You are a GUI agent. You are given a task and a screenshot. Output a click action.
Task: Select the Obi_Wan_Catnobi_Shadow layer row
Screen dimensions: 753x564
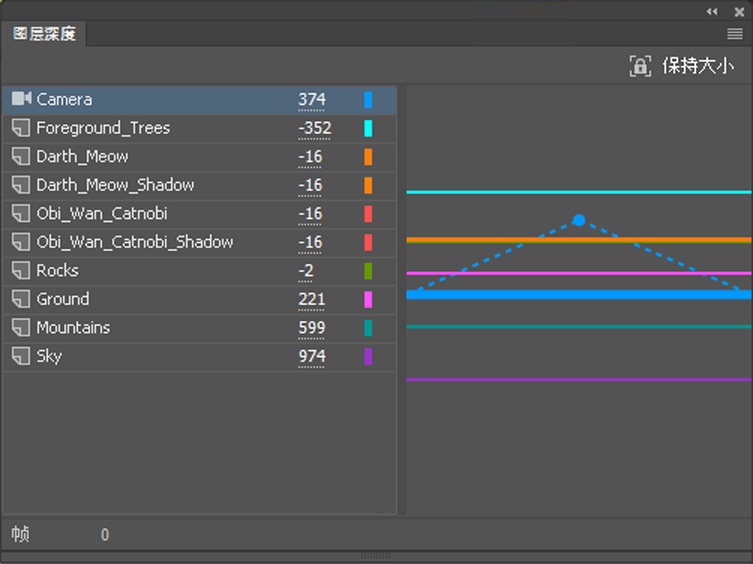click(134, 242)
